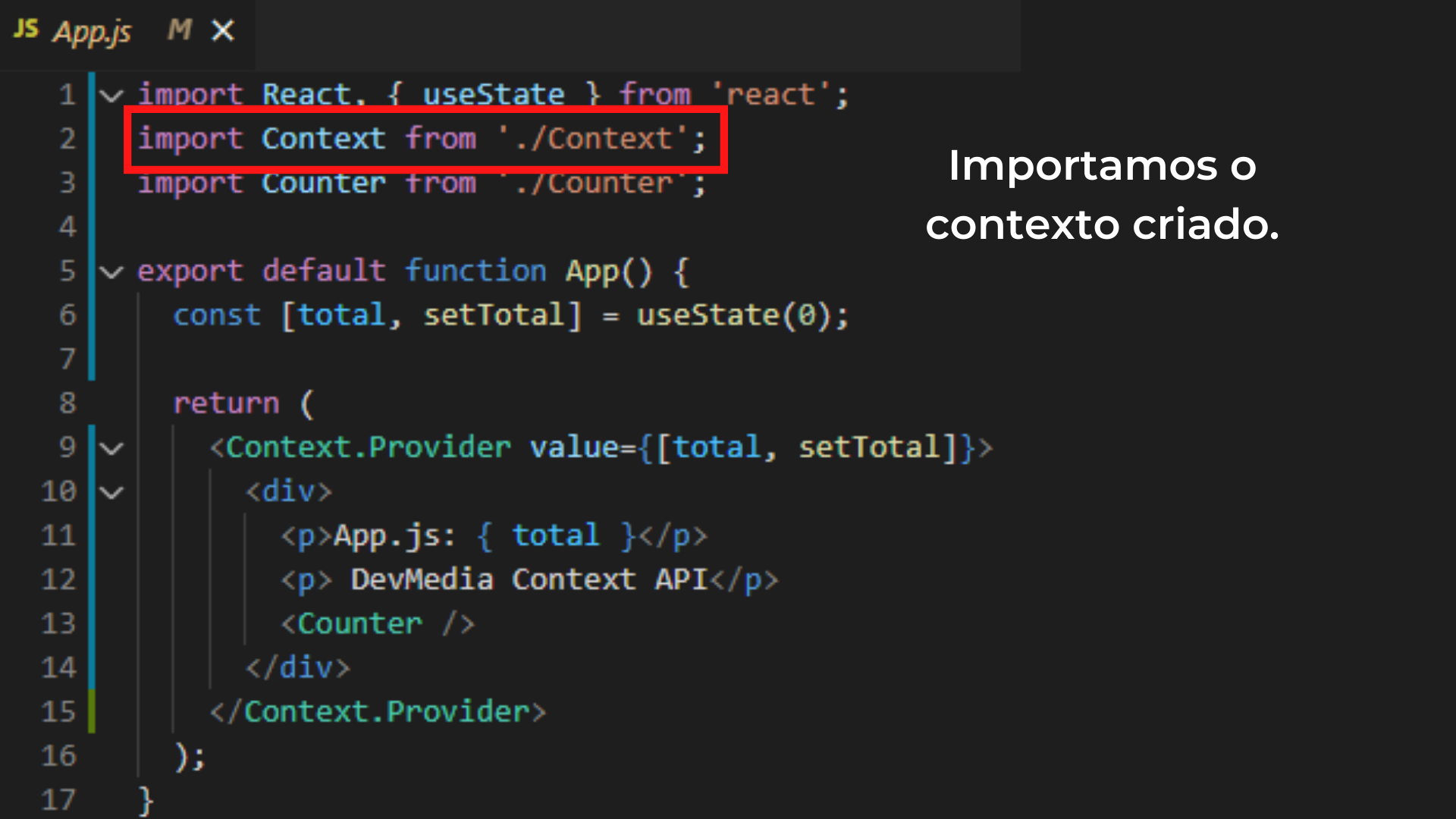Click the Counter component tag
1456x819 pixels.
click(359, 624)
